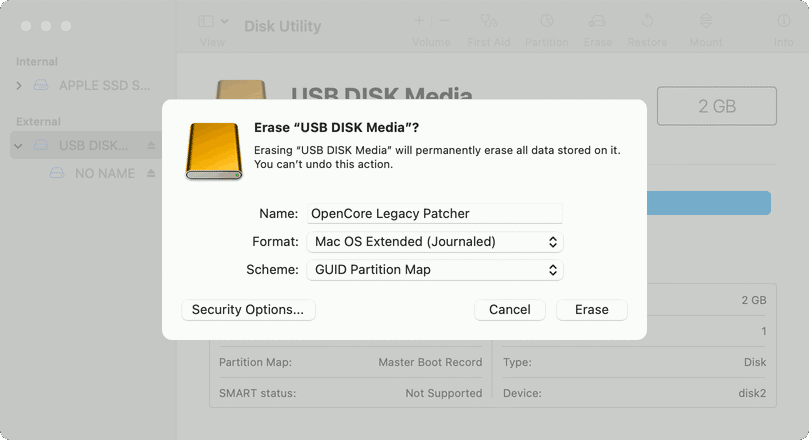809x440 pixels.
Task: Click the Partition toolbar icon
Action: (x=546, y=21)
